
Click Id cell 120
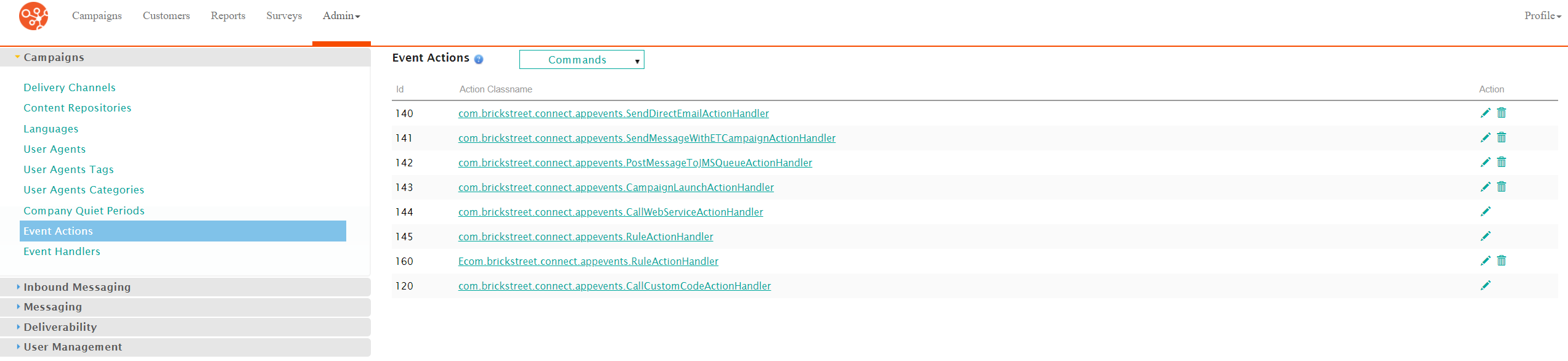(404, 286)
